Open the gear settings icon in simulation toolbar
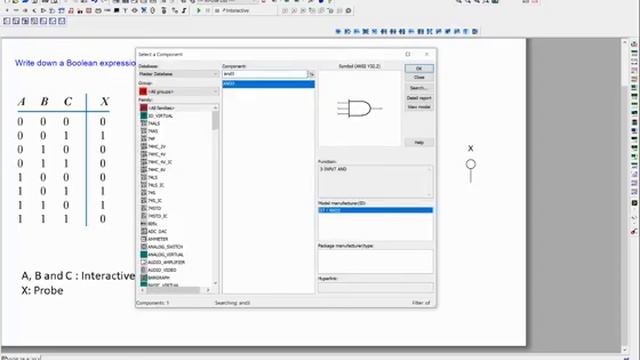Image resolution: width=640 pixels, height=360 pixels. [x=348, y=11]
